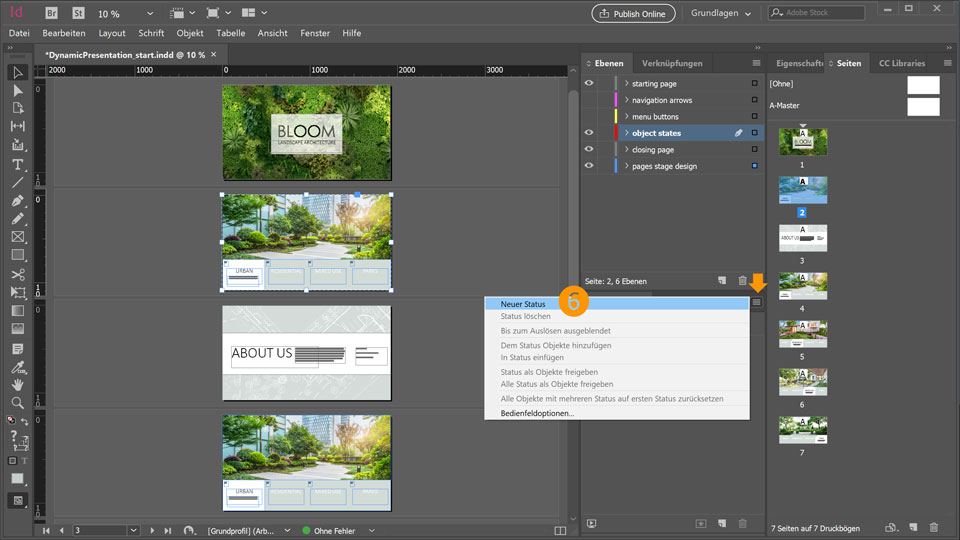Select the Scissors tool
The width and height of the screenshot is (960, 540).
coord(18,274)
